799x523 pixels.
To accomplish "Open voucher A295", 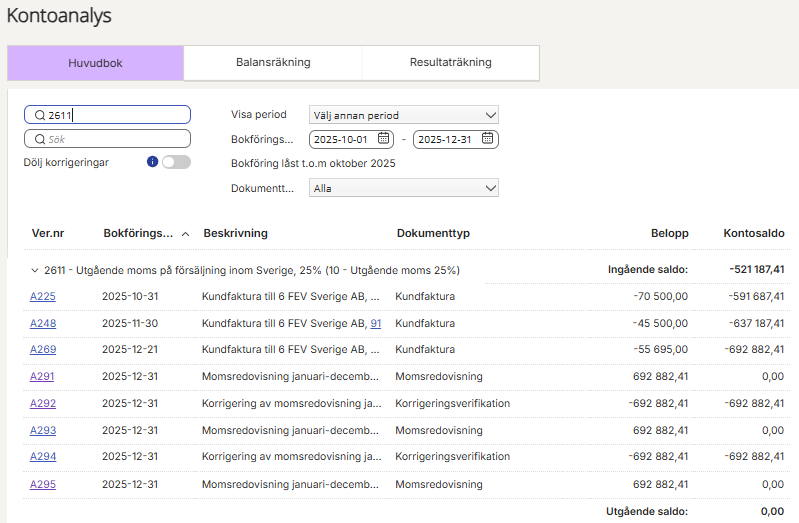I will [43, 484].
